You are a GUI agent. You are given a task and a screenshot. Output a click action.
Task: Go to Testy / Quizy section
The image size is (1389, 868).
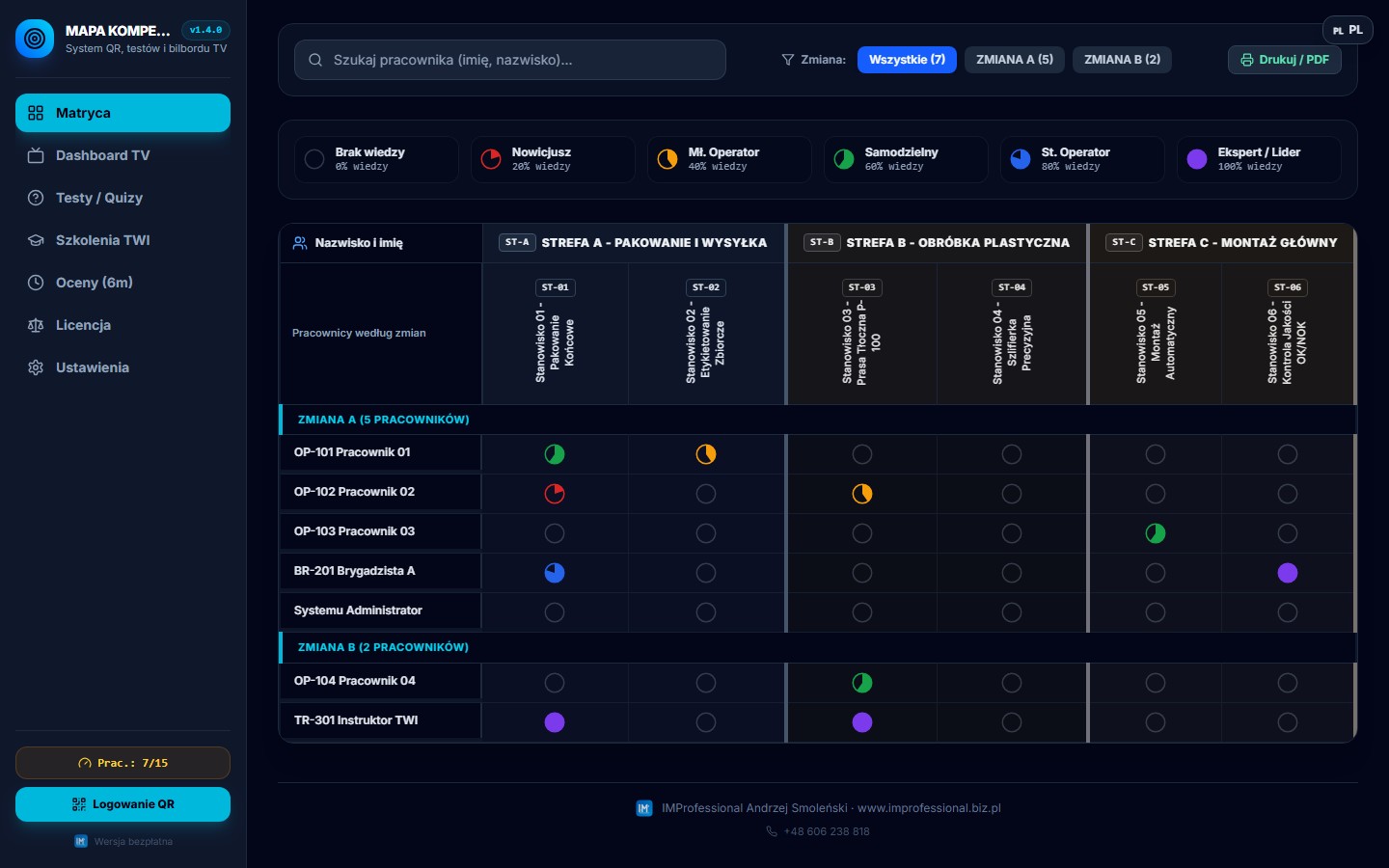123,198
